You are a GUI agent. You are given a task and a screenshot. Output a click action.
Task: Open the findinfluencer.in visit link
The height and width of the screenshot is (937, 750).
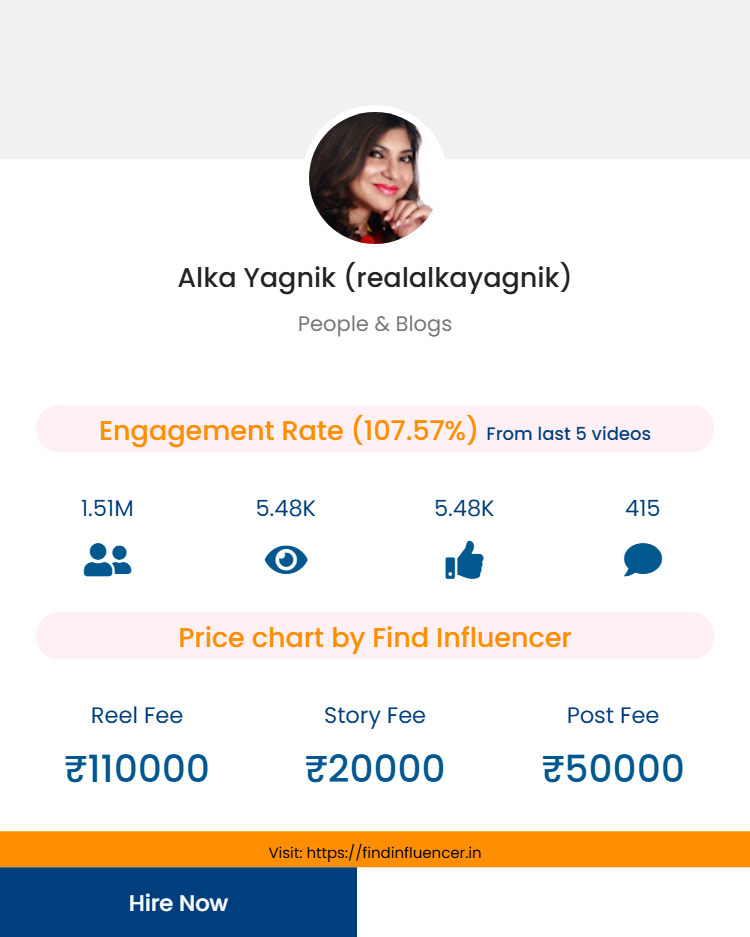(375, 852)
